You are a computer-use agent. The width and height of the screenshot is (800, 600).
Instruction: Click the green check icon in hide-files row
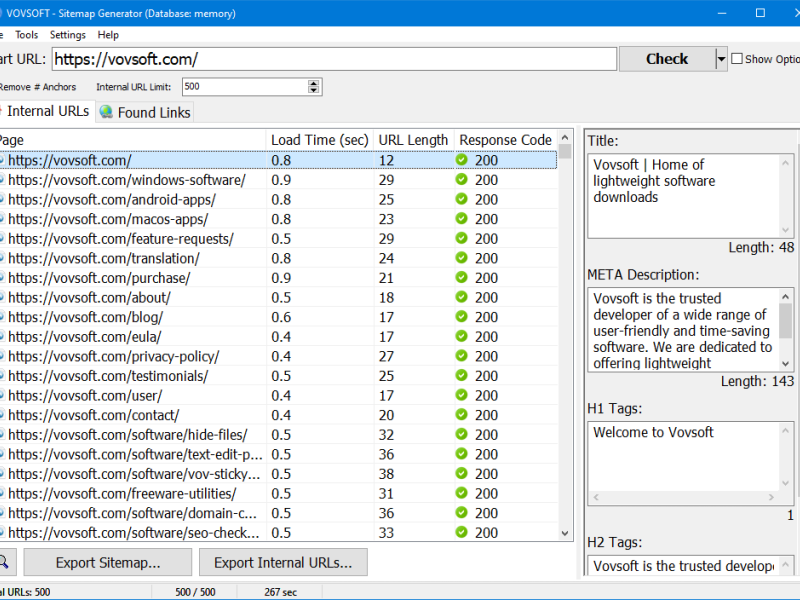coord(462,434)
